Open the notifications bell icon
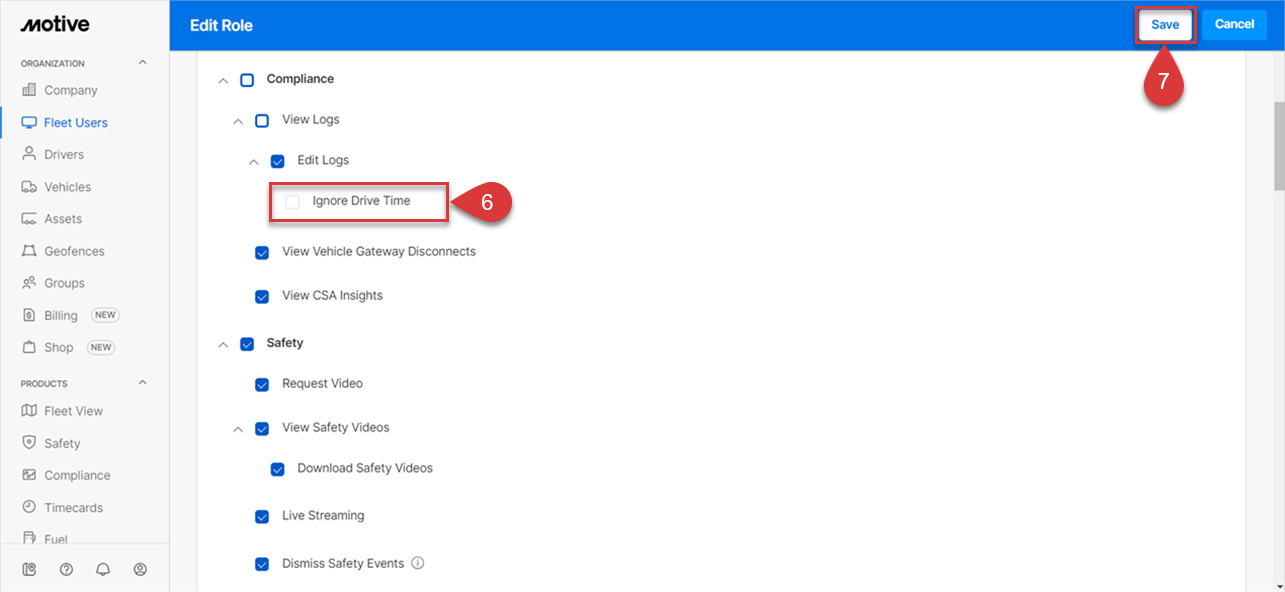The height and width of the screenshot is (592, 1285). click(103, 569)
